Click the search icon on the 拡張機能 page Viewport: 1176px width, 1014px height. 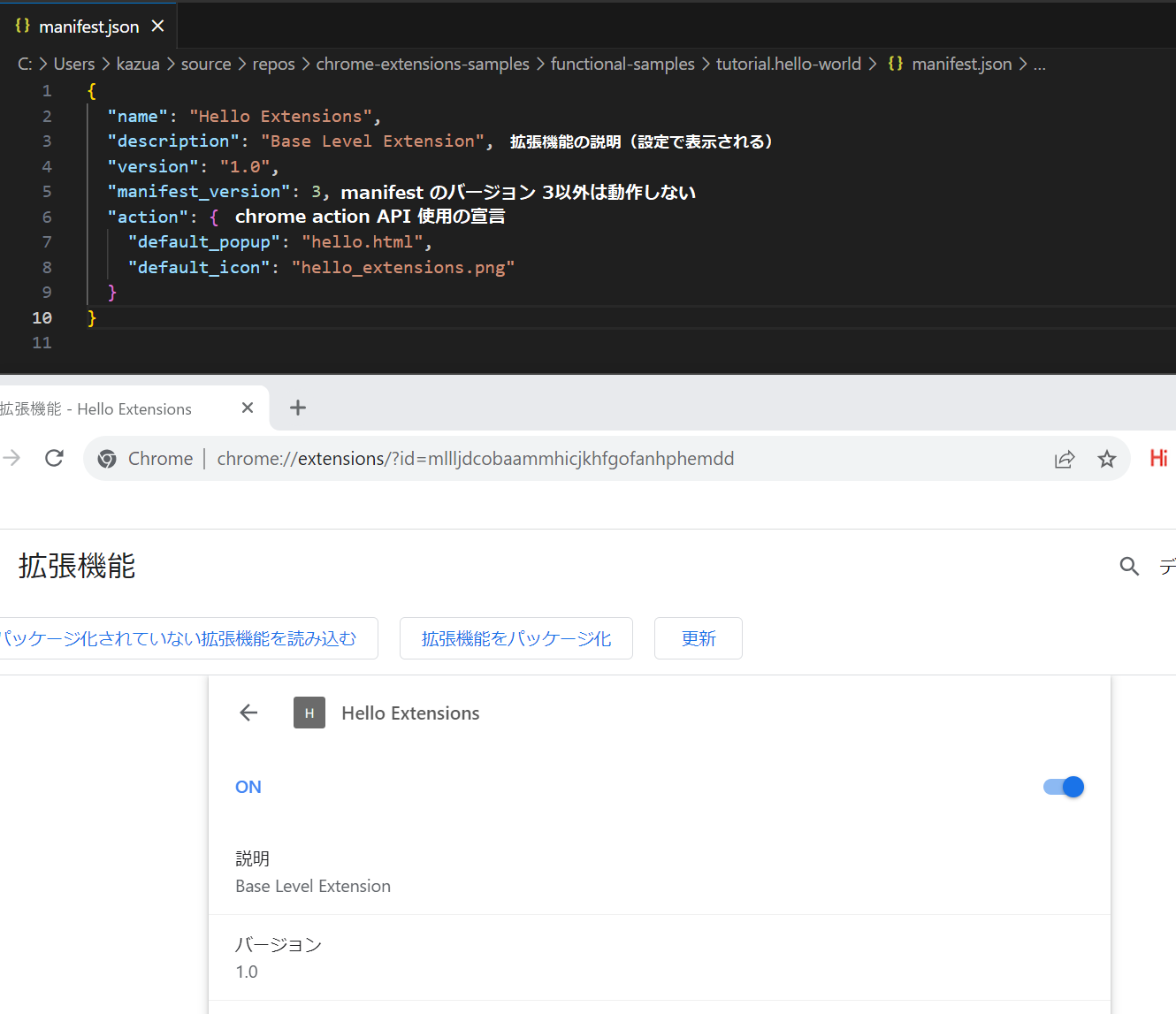pos(1129,566)
